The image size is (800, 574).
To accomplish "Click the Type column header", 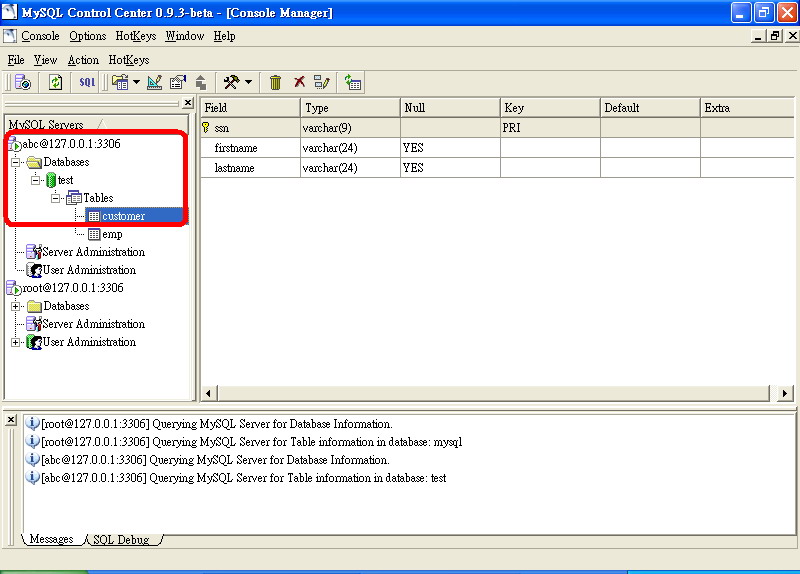I will click(x=350, y=108).
